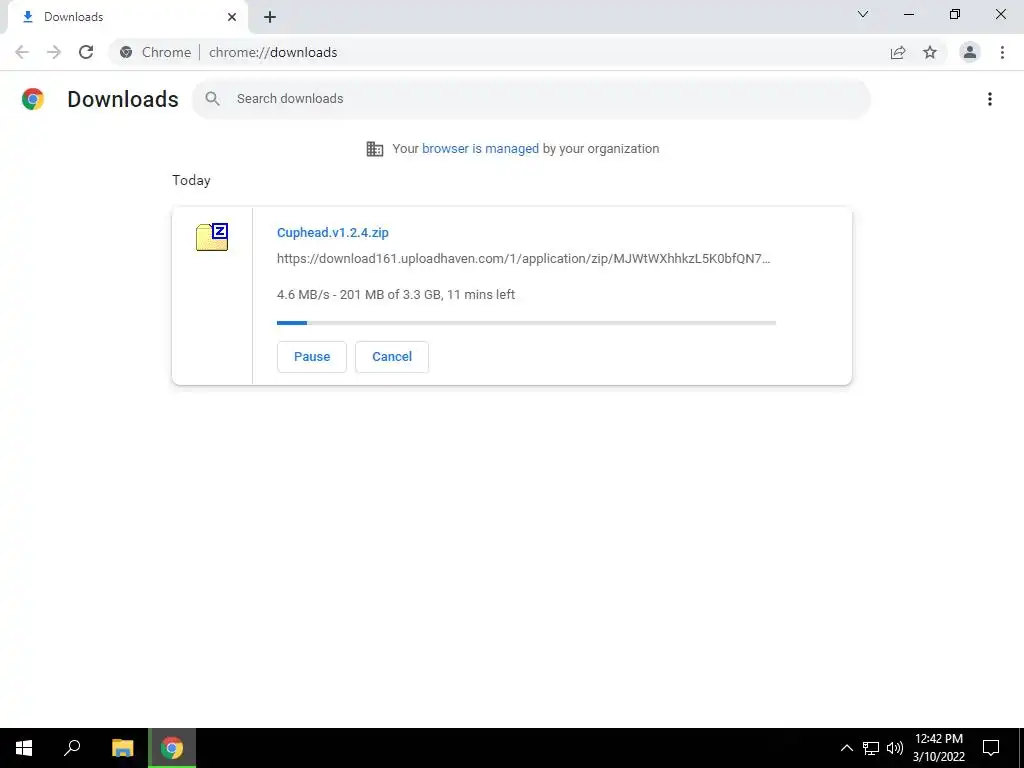This screenshot has height=768, width=1024.
Task: Open Windows taskbar search
Action: tap(72, 748)
